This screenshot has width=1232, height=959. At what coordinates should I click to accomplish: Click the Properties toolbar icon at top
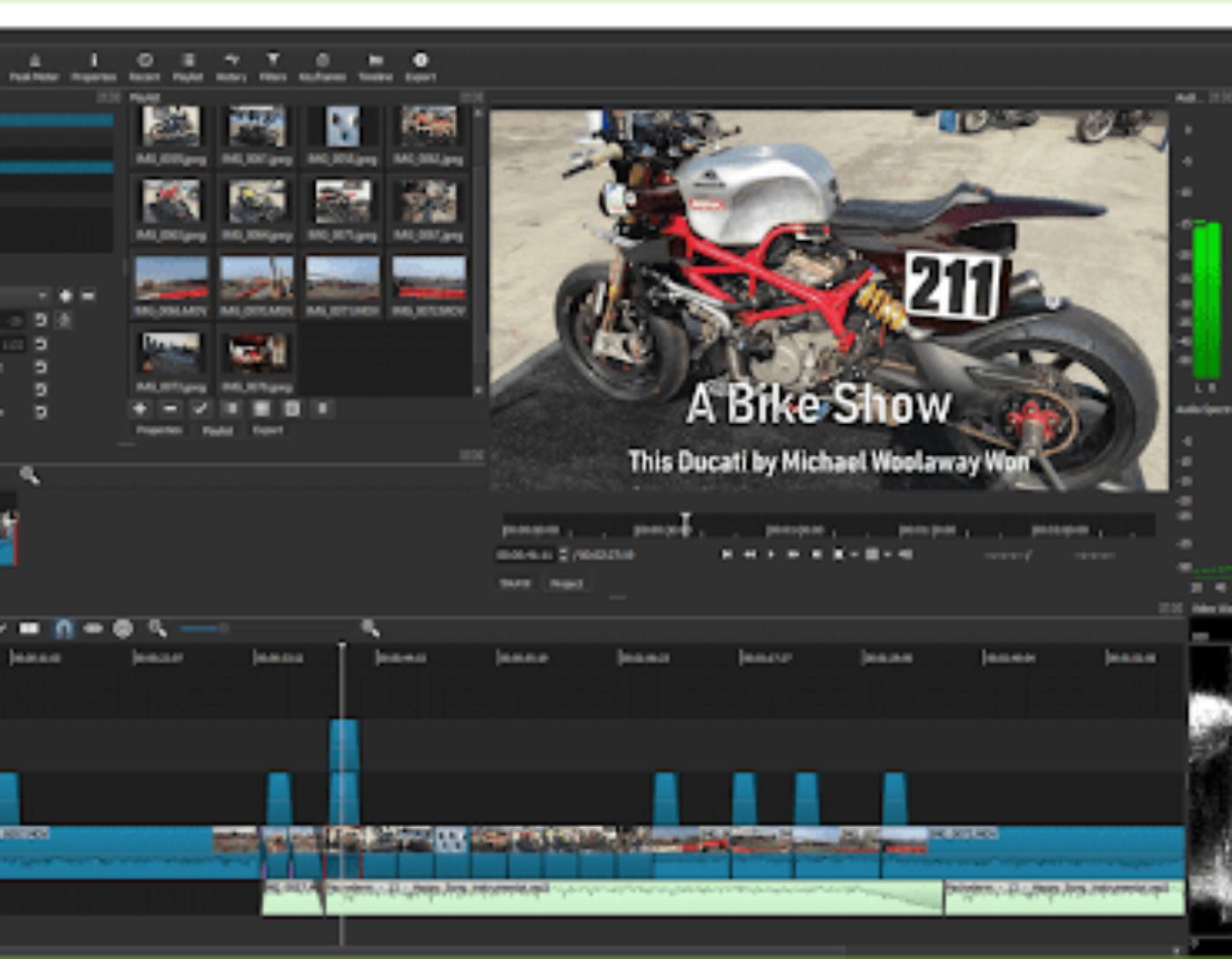pyautogui.click(x=93, y=67)
